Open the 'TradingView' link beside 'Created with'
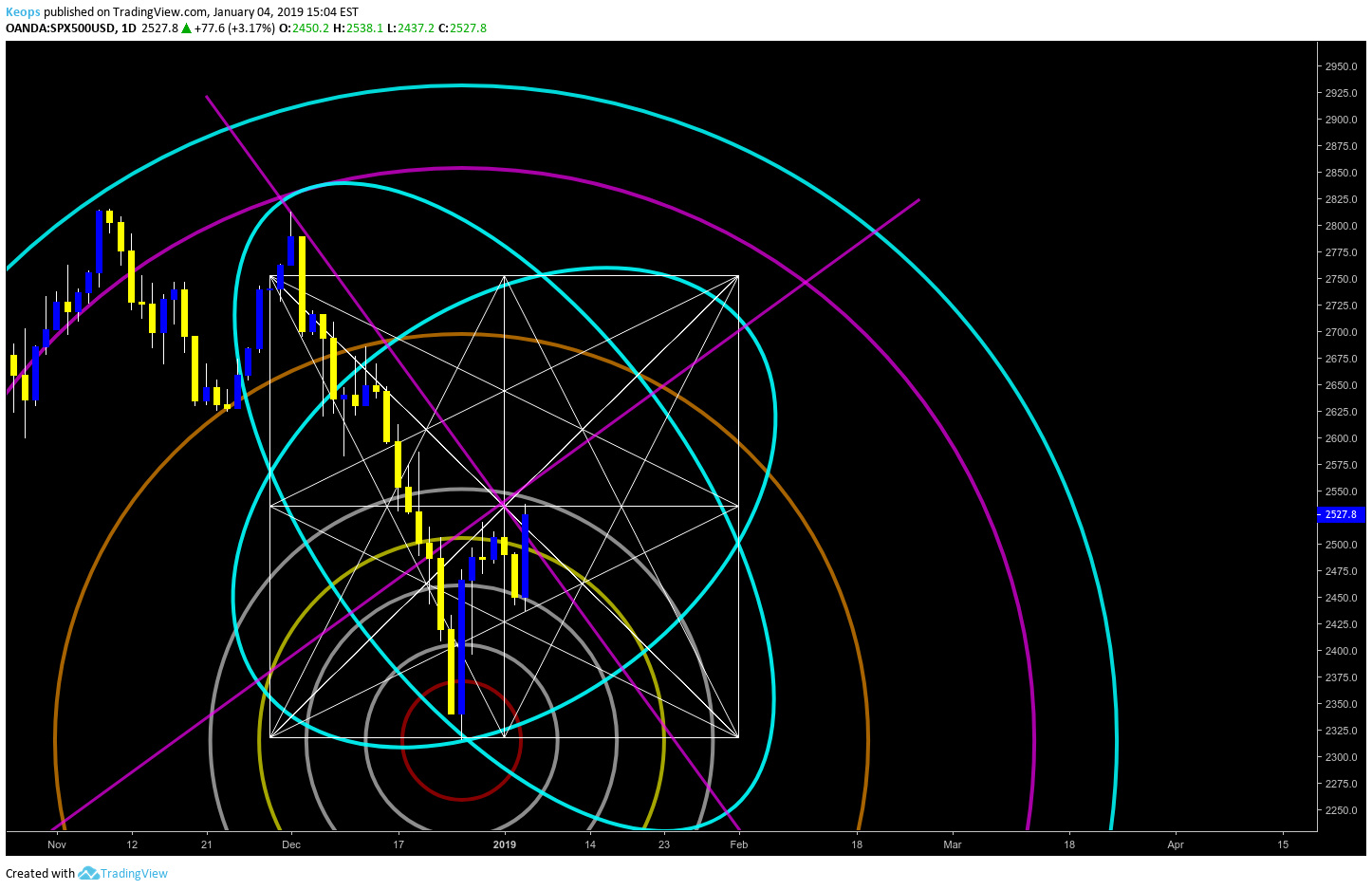This screenshot has width=1372, height=890. pyautogui.click(x=134, y=874)
